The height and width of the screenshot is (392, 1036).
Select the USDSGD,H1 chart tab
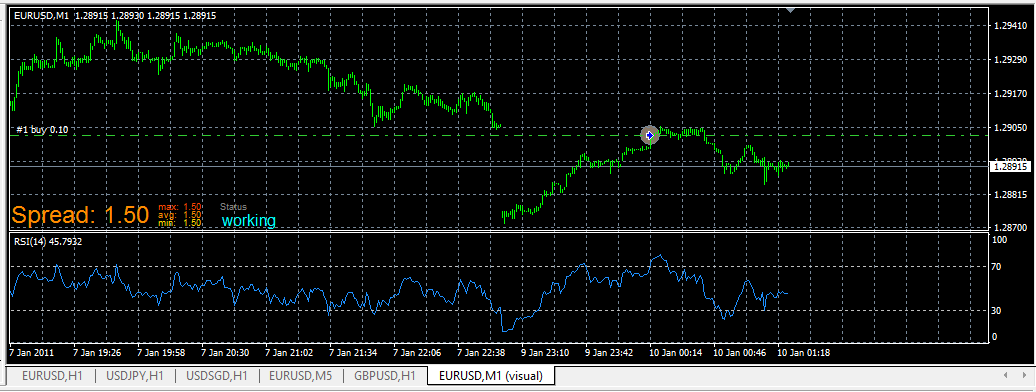pyautogui.click(x=217, y=375)
